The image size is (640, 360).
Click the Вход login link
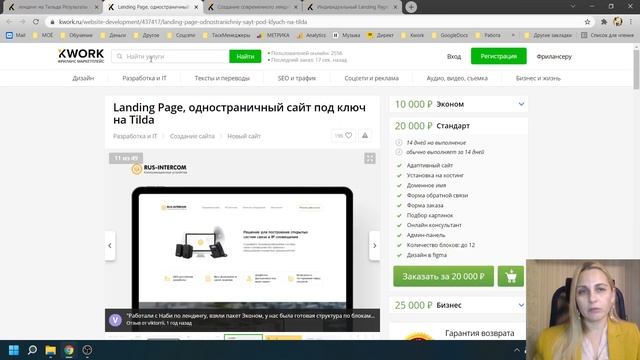454,56
